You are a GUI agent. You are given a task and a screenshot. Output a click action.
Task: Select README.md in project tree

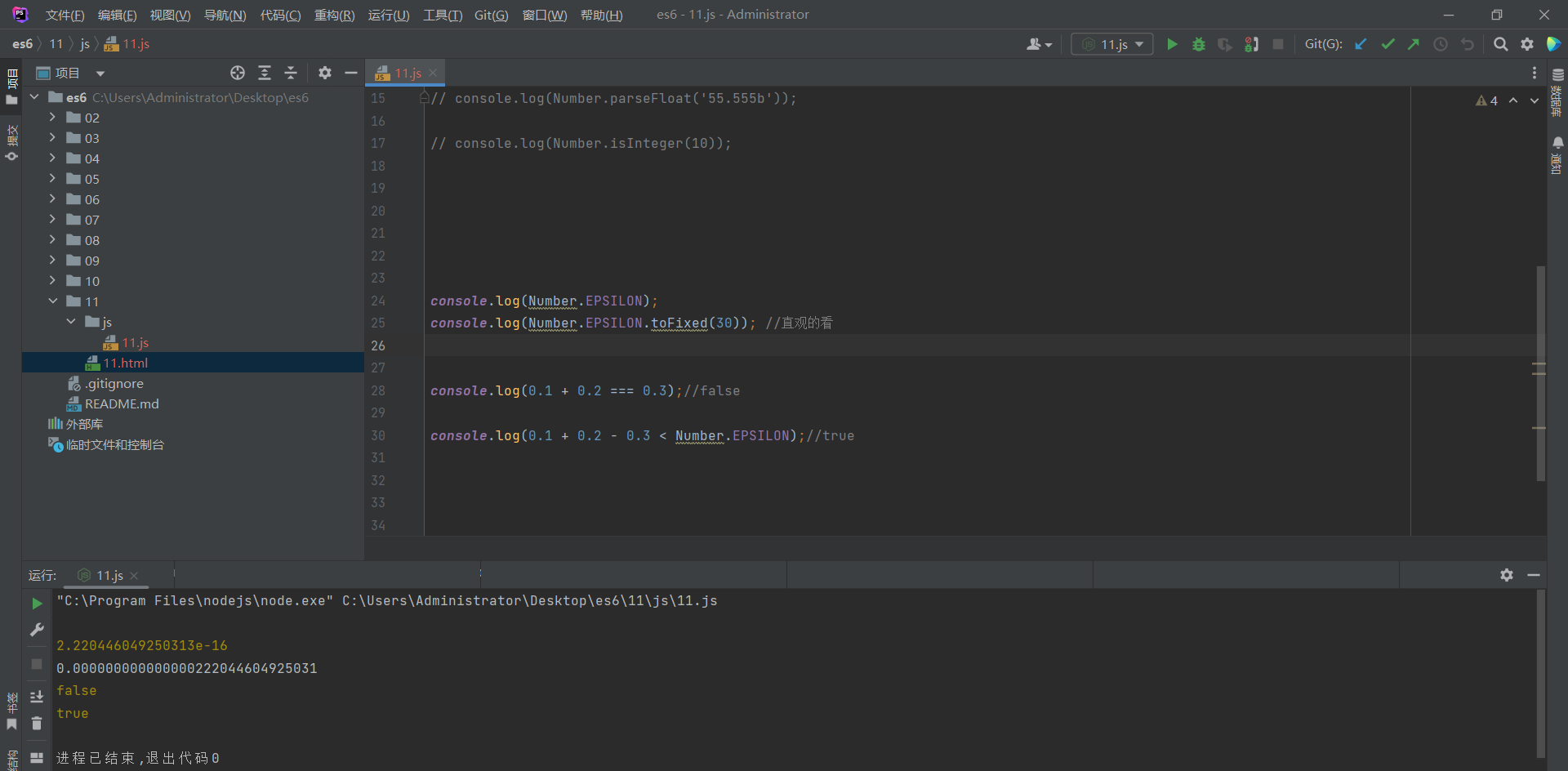(121, 403)
